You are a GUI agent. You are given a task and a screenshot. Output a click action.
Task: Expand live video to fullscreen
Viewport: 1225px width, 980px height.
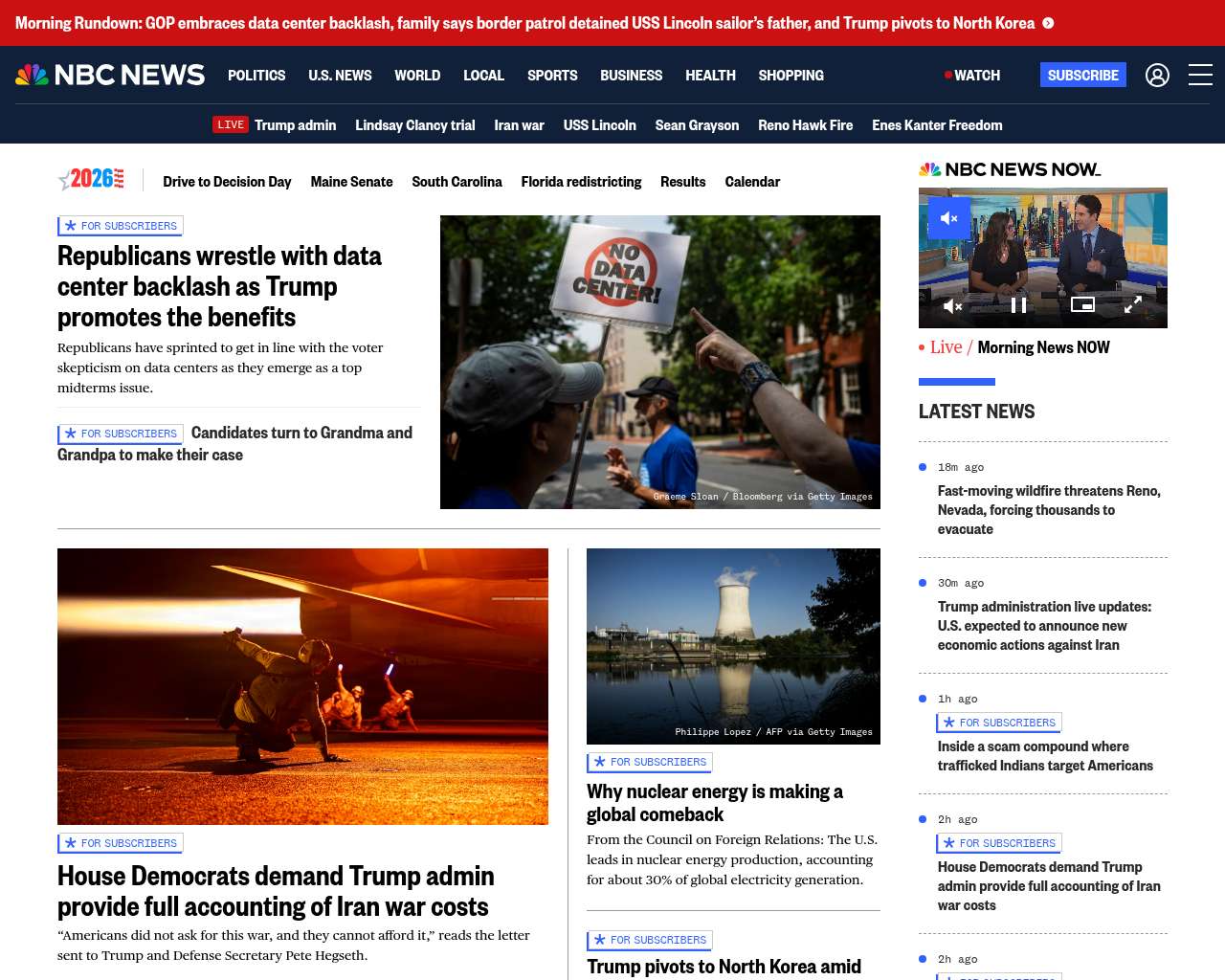tap(1132, 304)
